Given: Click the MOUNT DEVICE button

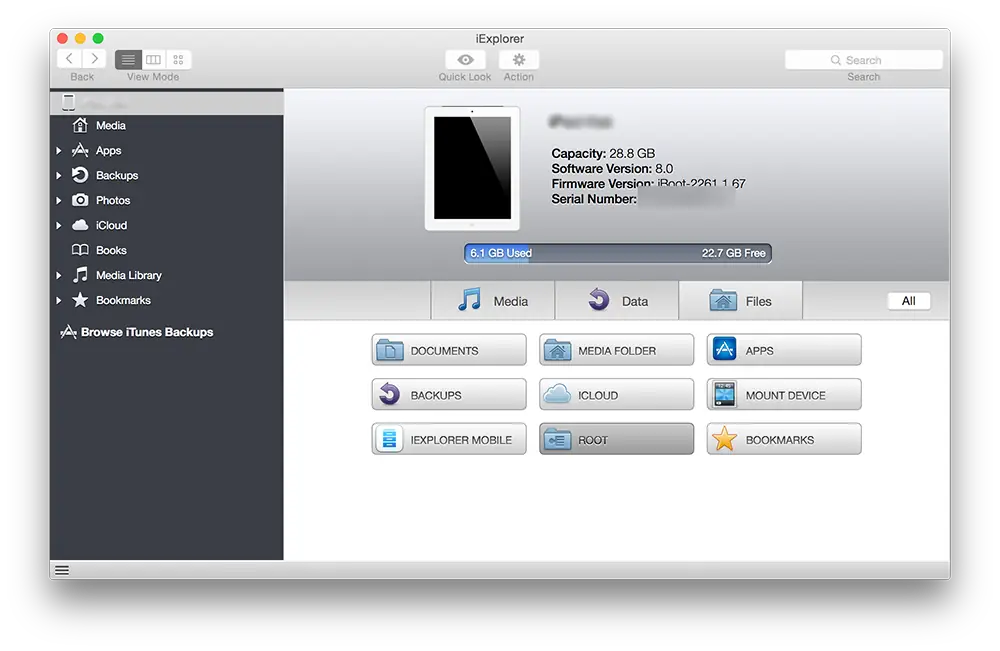Looking at the screenshot, I should 784,395.
